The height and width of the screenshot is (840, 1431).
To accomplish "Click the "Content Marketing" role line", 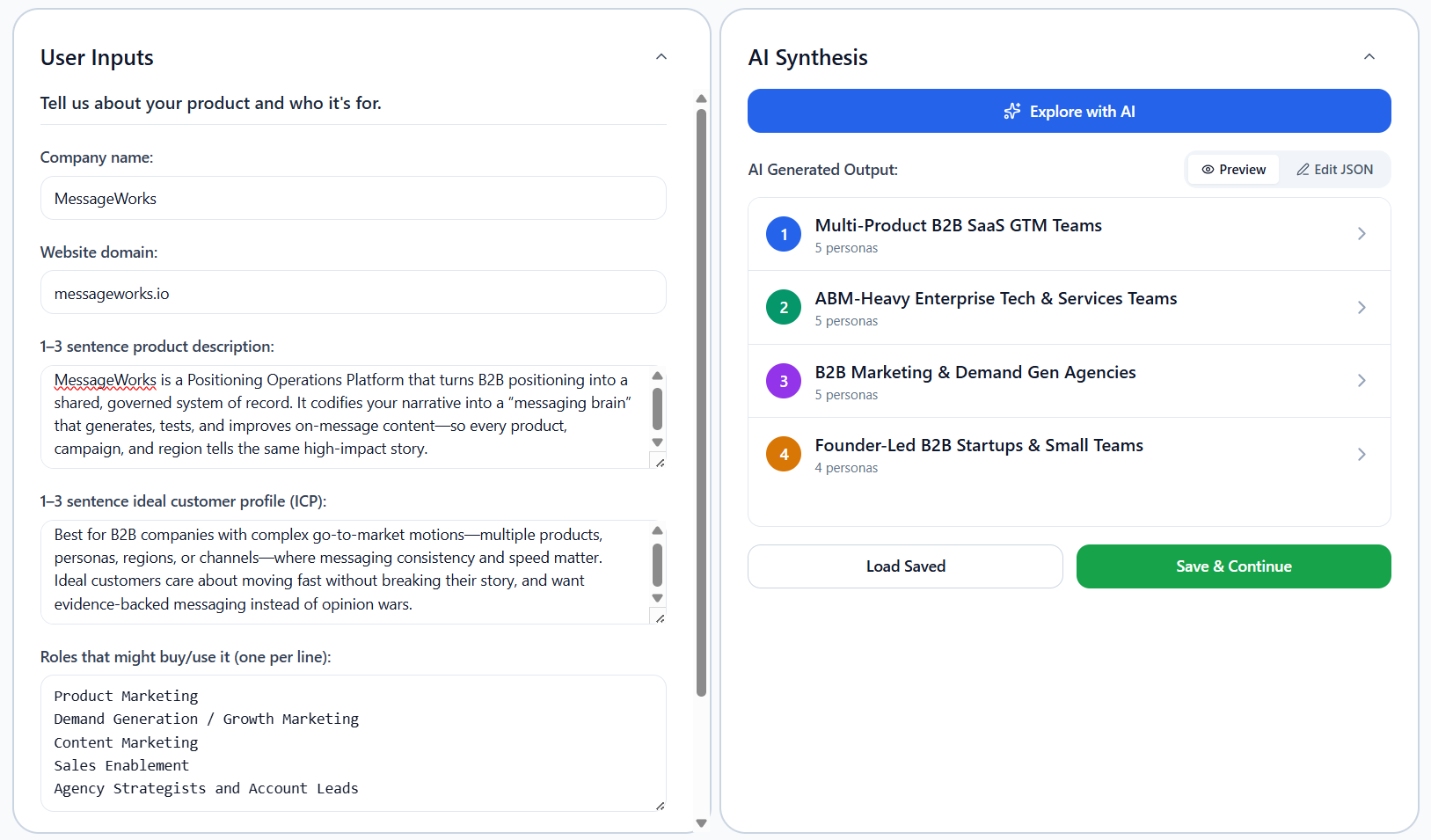I will [126, 742].
